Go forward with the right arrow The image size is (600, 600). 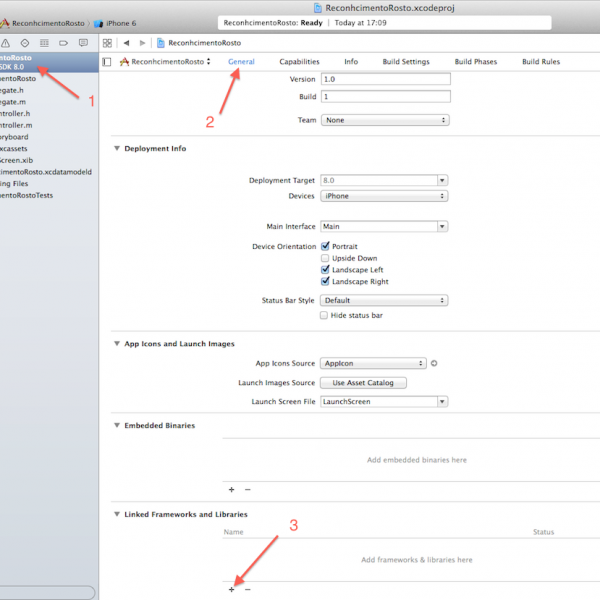pos(142,43)
